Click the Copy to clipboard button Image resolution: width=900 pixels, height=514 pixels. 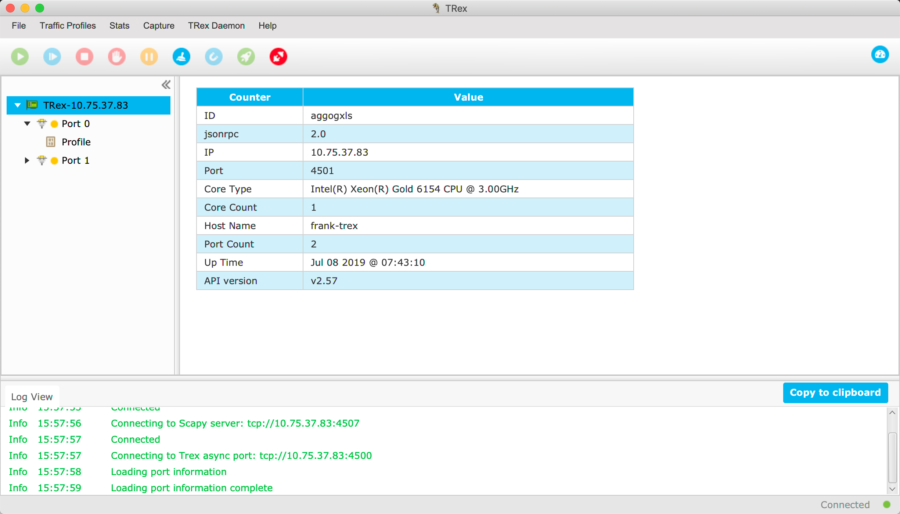tap(835, 392)
